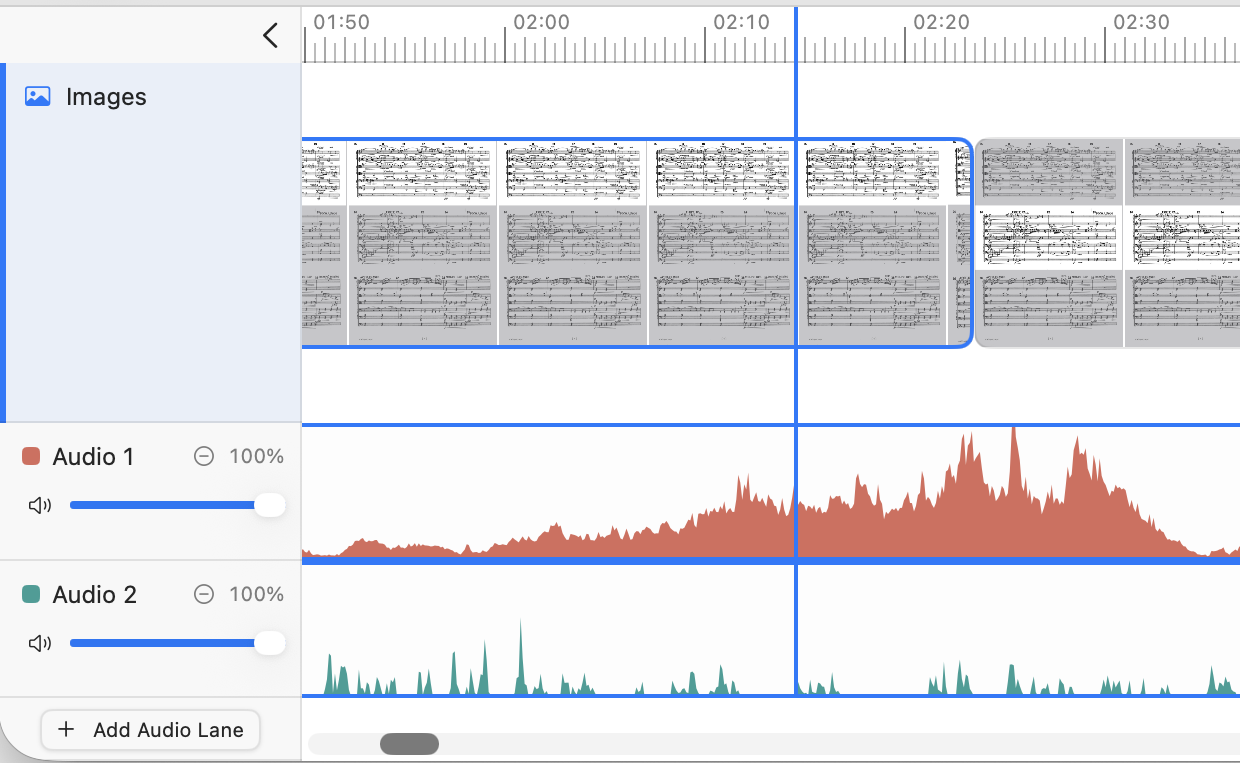Viewport: 1240px width, 763px height.
Task: Click the 02:00 mark on time ruler
Action: pos(541,23)
